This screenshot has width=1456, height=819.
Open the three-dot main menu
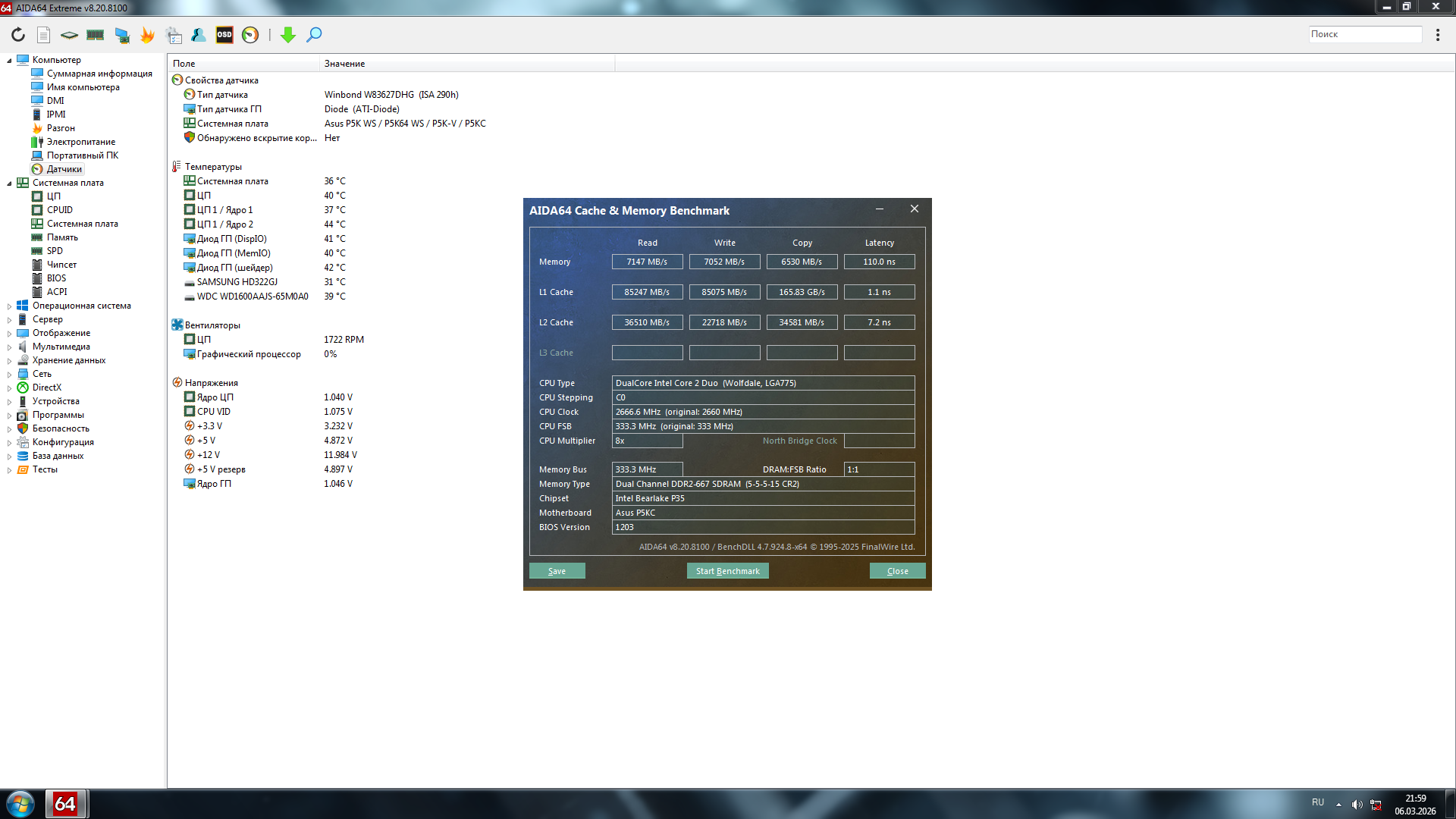(1437, 35)
